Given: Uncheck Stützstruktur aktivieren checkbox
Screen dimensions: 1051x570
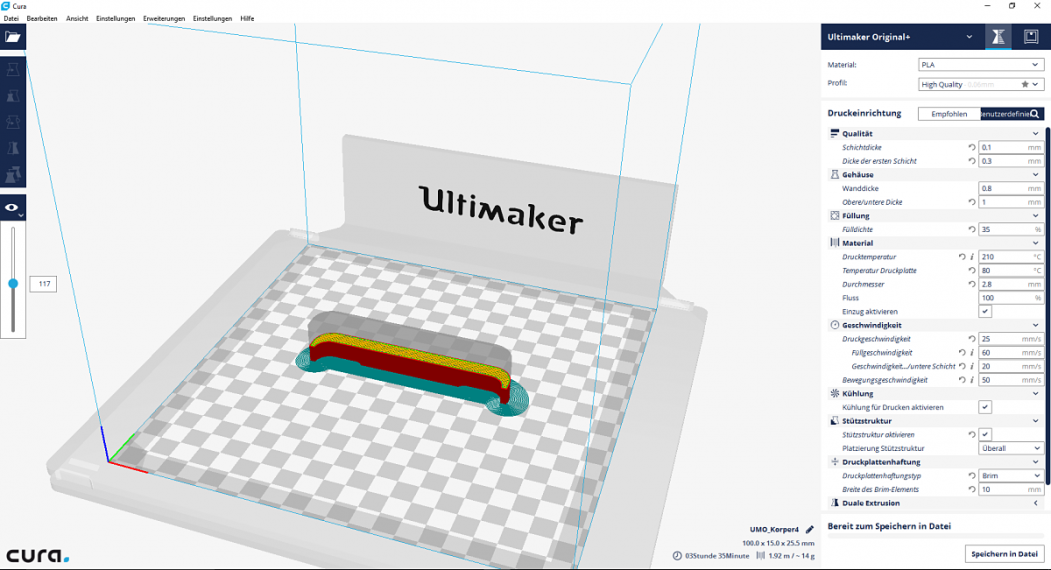Looking at the screenshot, I should pos(985,435).
